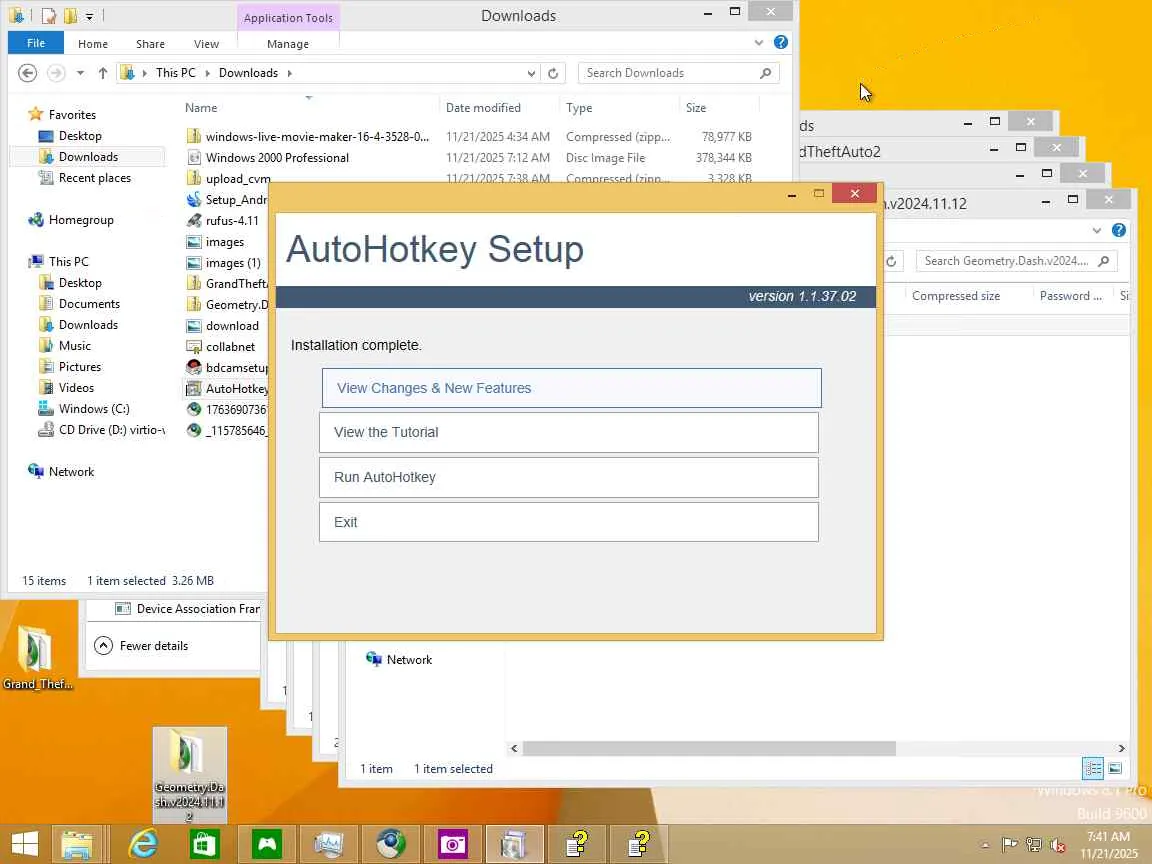Refresh the Geometry.Dash window
This screenshot has width=1152, height=864.
tap(891, 261)
